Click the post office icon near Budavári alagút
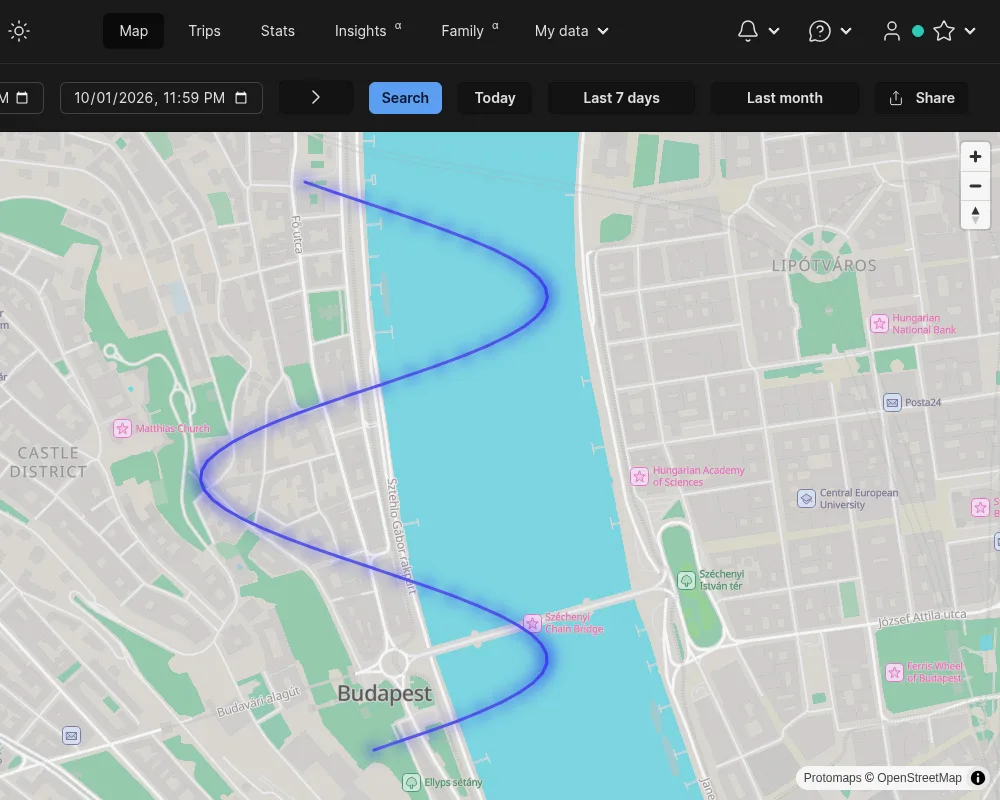This screenshot has width=1000, height=800. pos(71,736)
